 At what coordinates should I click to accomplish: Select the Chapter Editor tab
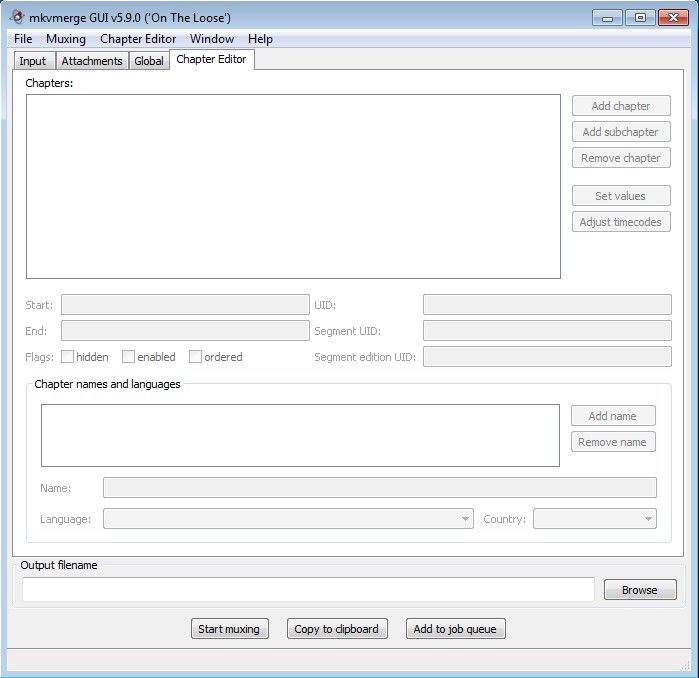point(211,59)
